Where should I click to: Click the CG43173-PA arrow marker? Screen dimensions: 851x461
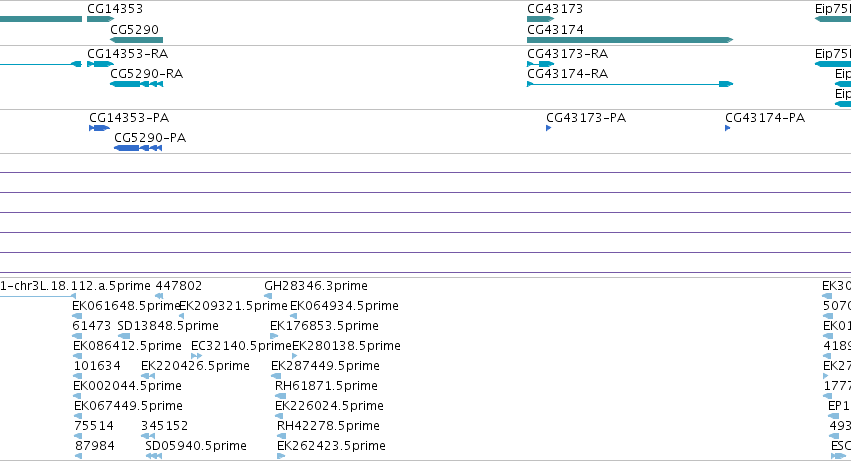pyautogui.click(x=549, y=128)
